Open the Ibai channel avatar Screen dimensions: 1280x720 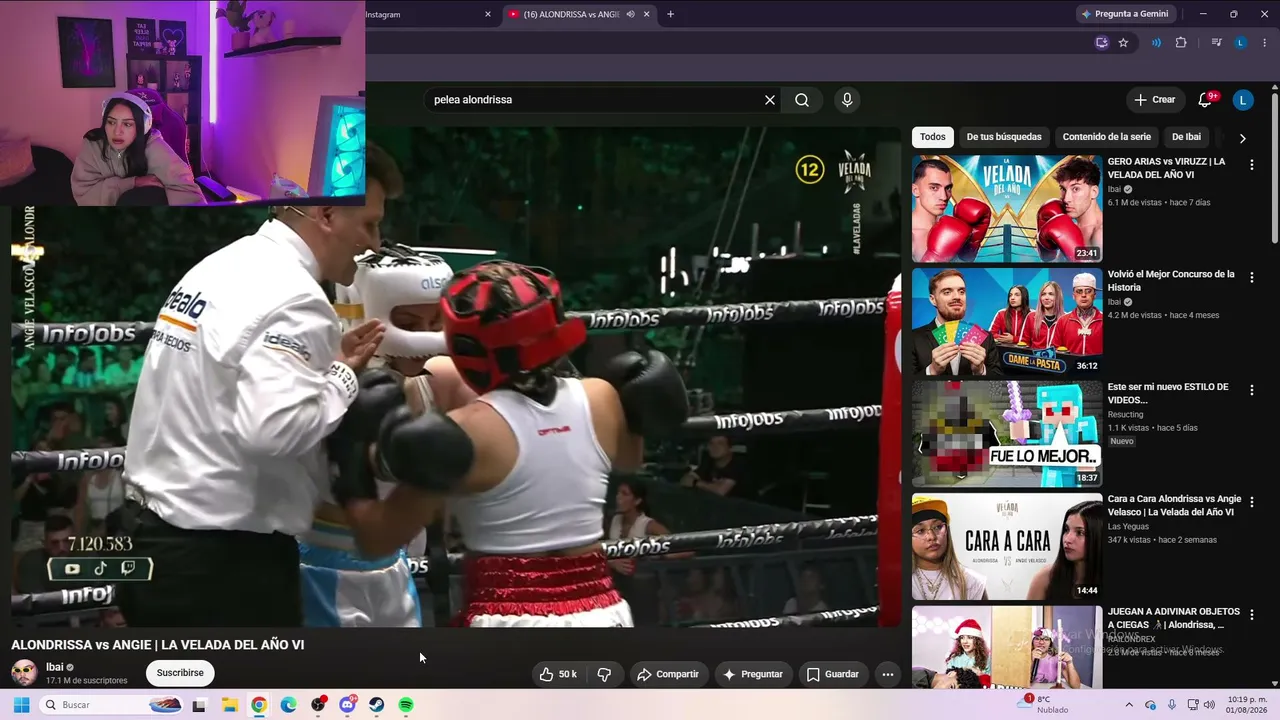[x=24, y=673]
